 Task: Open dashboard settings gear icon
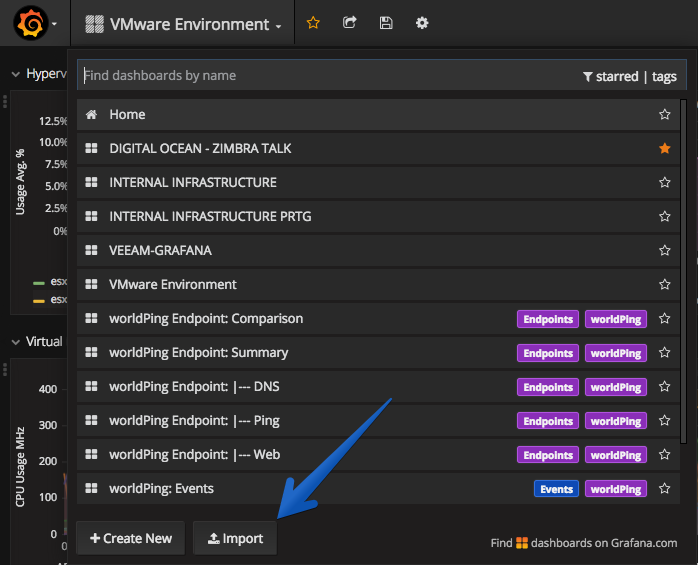click(x=422, y=23)
